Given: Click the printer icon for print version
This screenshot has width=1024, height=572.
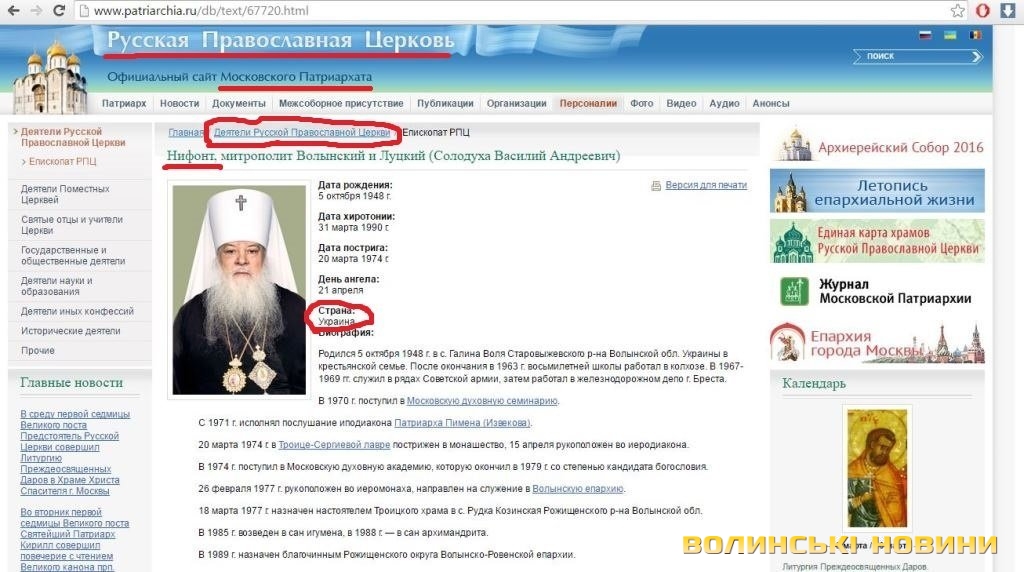Looking at the screenshot, I should point(656,185).
